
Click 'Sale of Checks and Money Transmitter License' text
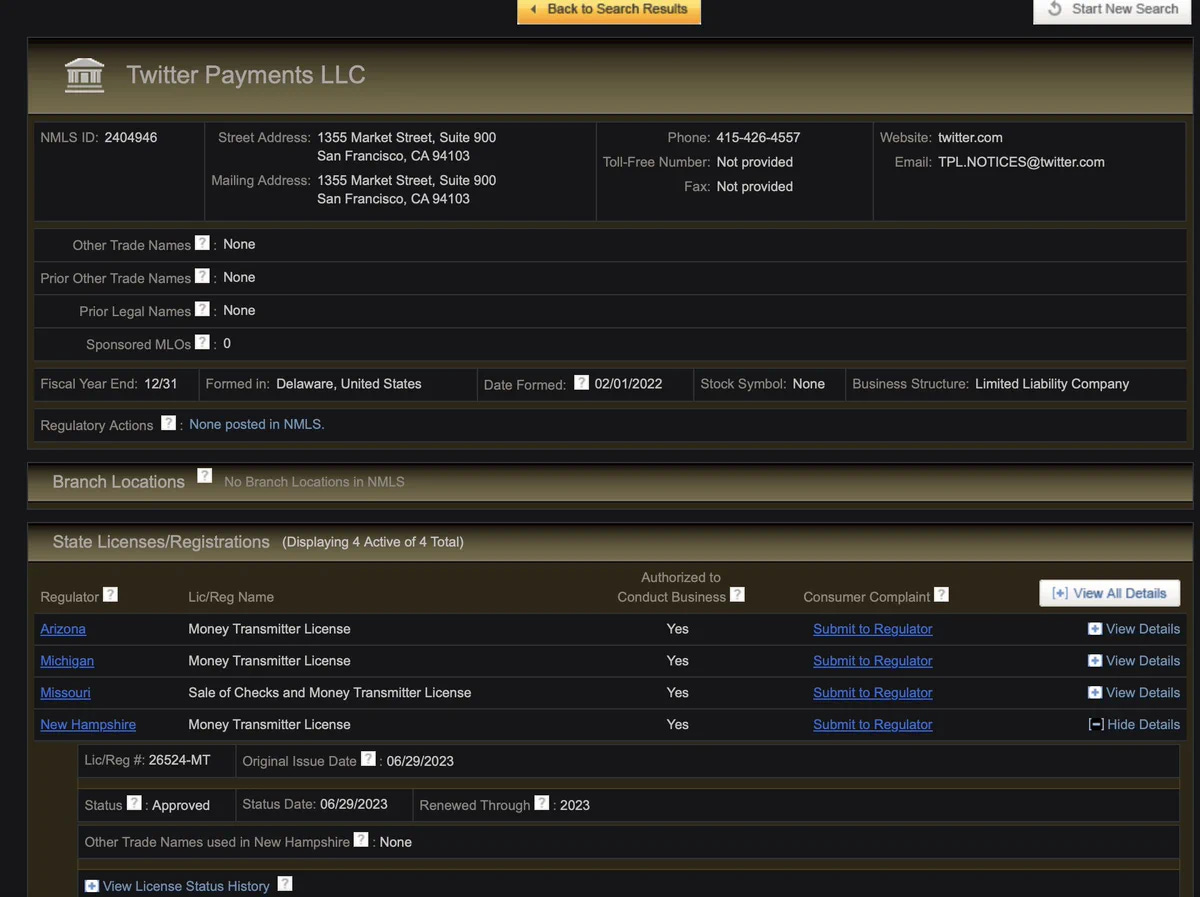click(330, 693)
